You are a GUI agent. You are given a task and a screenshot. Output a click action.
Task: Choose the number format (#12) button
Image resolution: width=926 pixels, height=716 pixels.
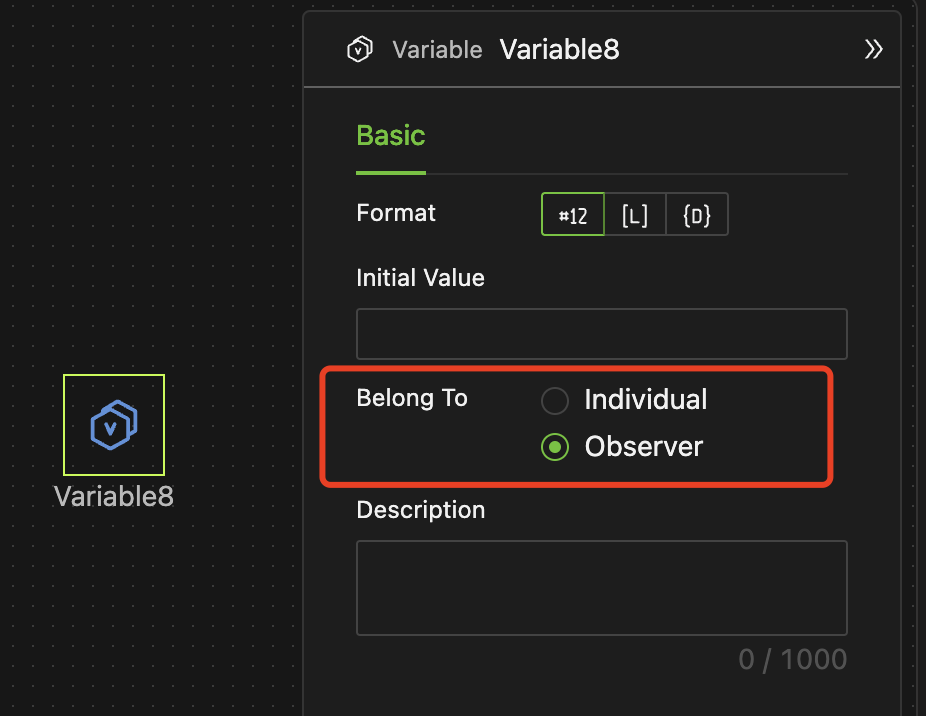coord(573,215)
